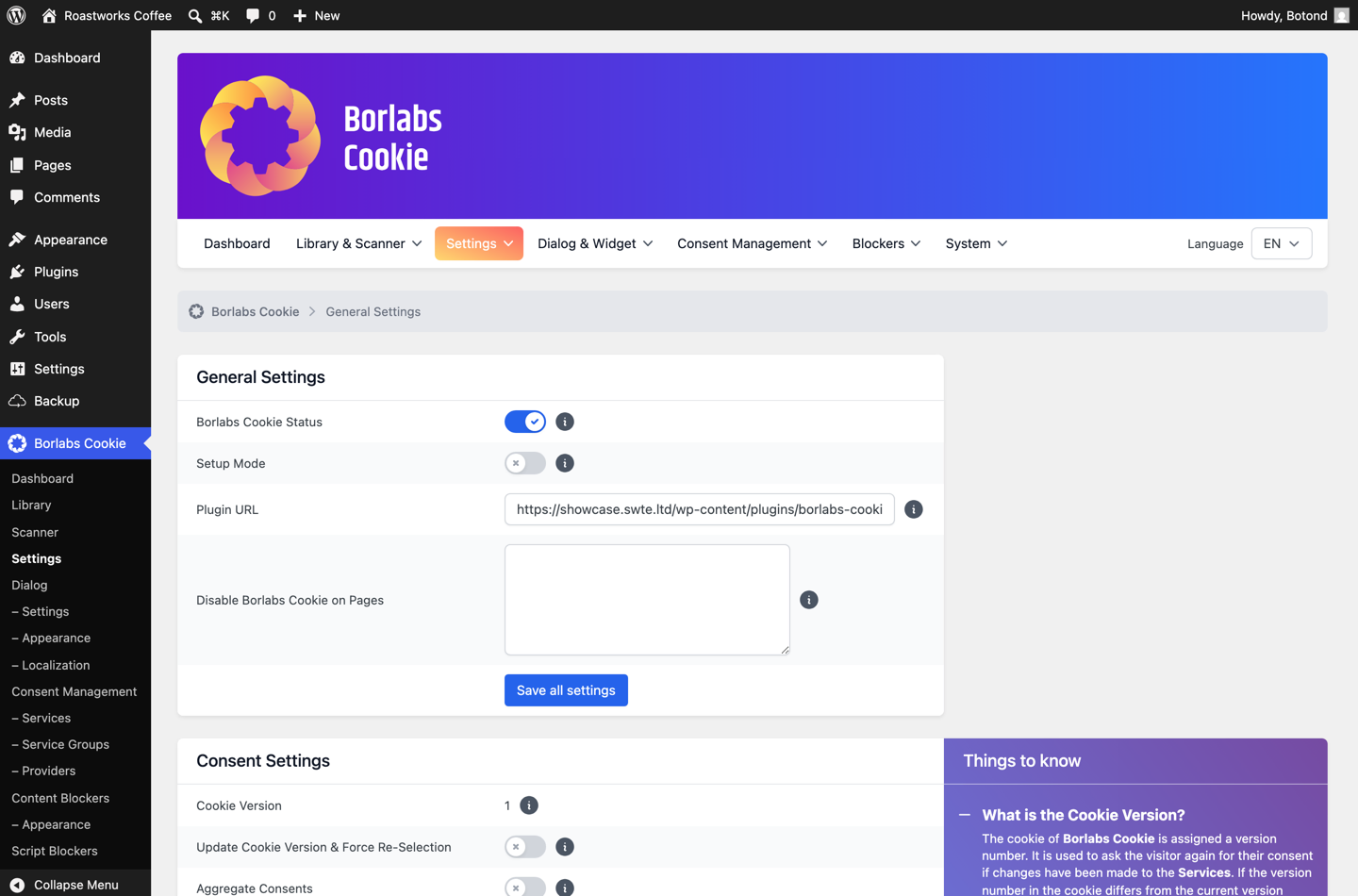Expand the System dropdown menu
The image size is (1358, 896).
(976, 243)
